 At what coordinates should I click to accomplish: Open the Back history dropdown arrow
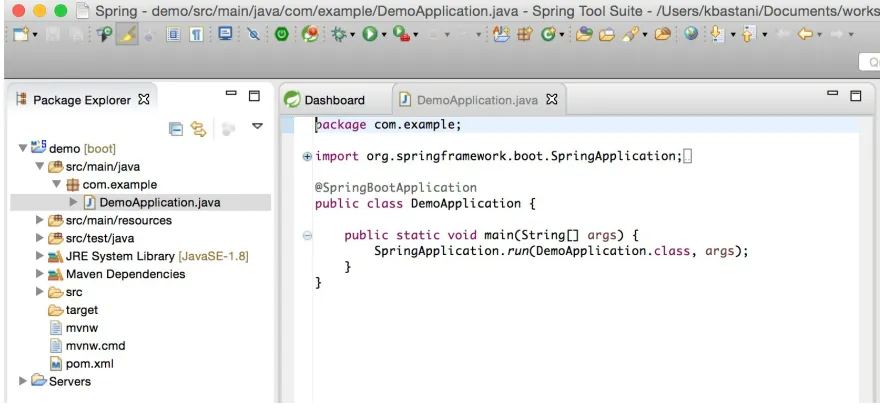[x=820, y=35]
